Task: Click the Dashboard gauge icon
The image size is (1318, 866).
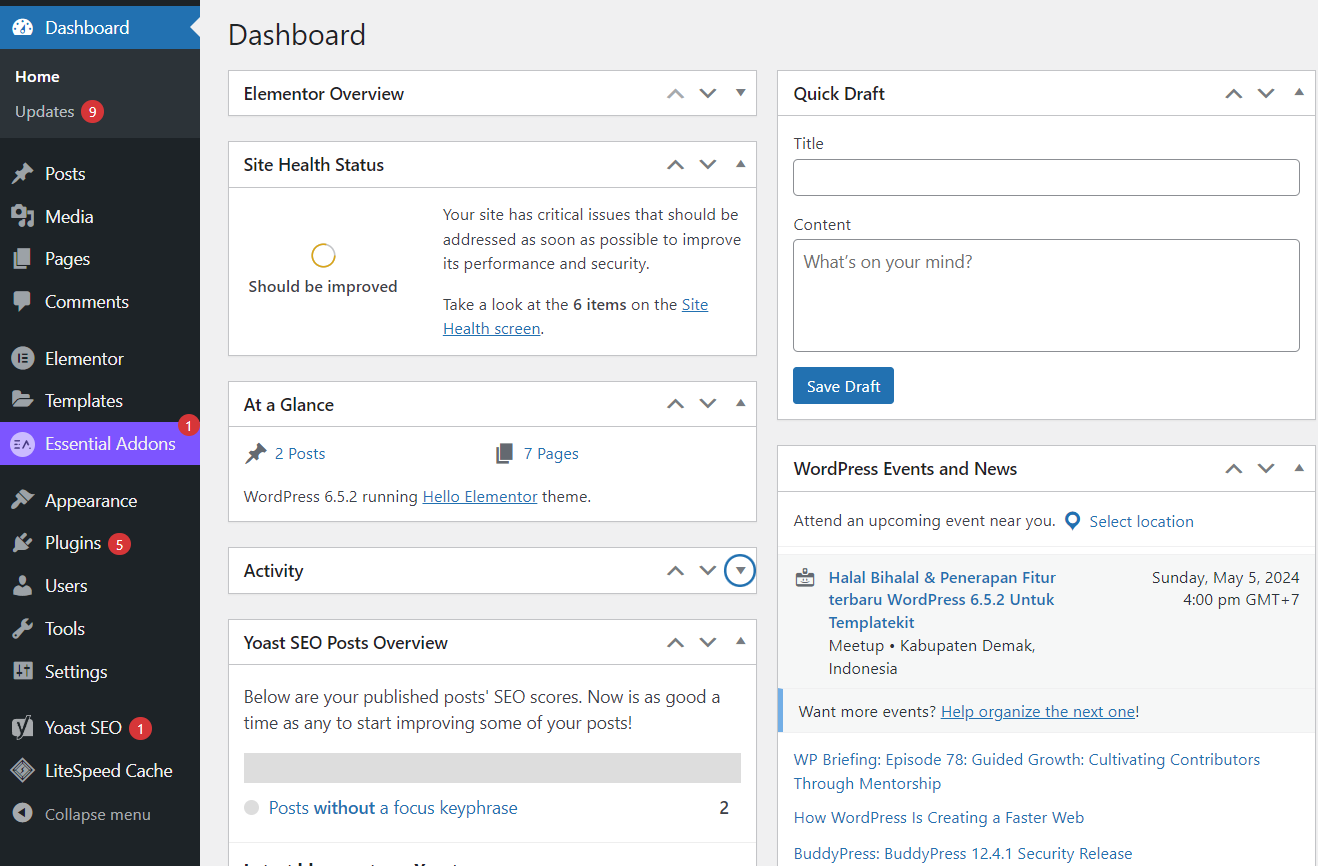Action: (22, 28)
